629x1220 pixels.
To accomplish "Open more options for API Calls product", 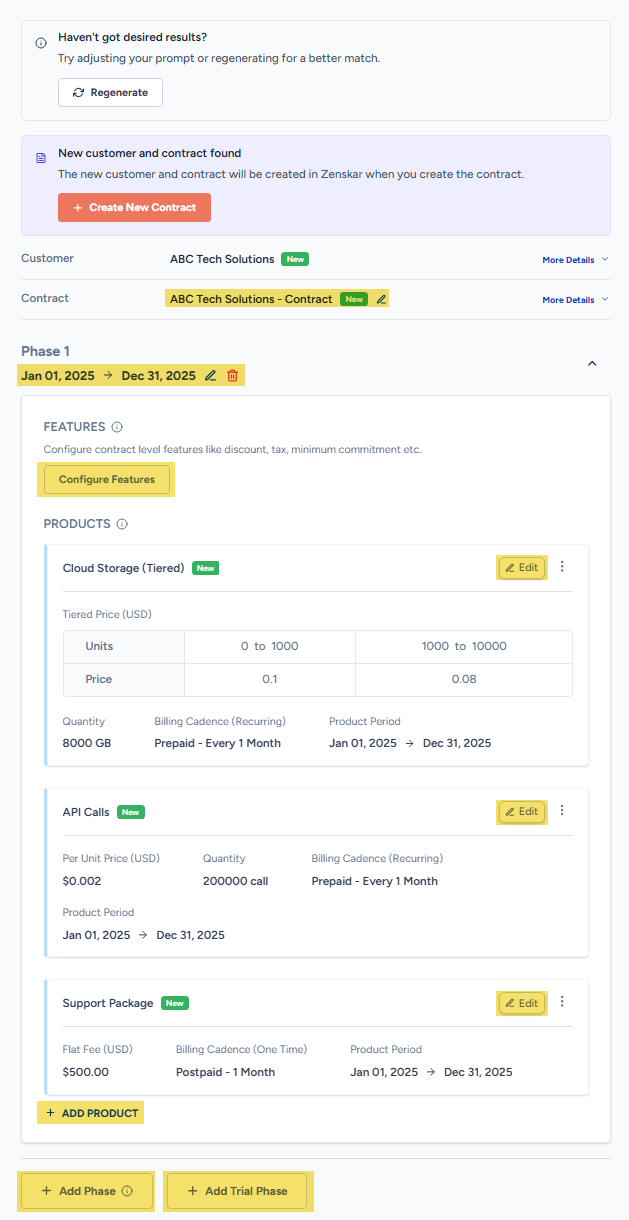I will (562, 811).
